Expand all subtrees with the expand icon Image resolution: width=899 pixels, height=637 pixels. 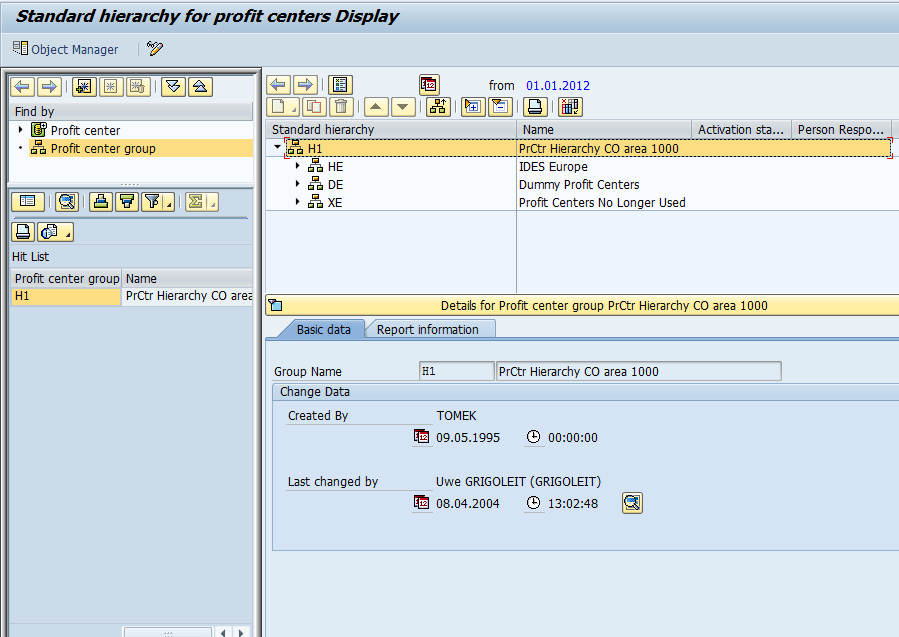(x=472, y=106)
